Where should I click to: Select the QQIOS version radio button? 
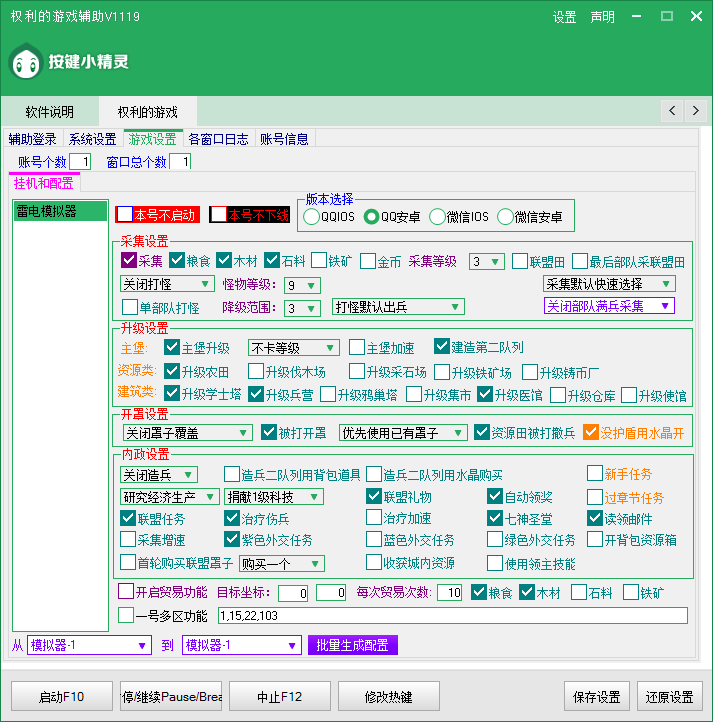[311, 217]
